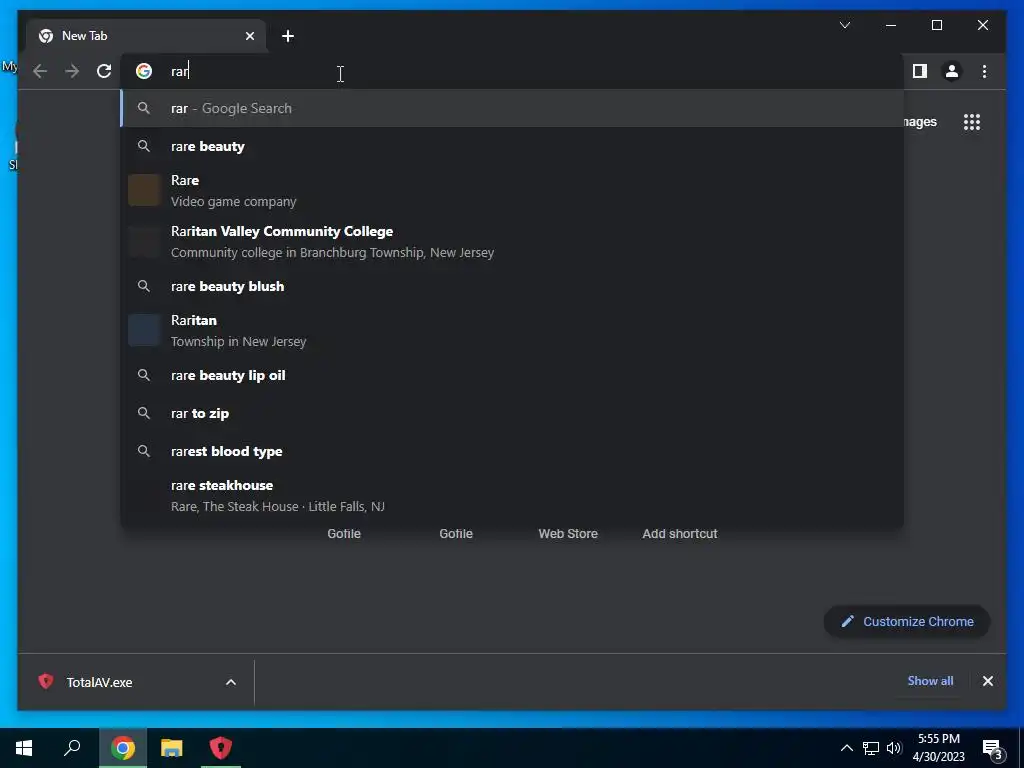The width and height of the screenshot is (1024, 768).
Task: Close the New Tab tab
Action: click(249, 36)
